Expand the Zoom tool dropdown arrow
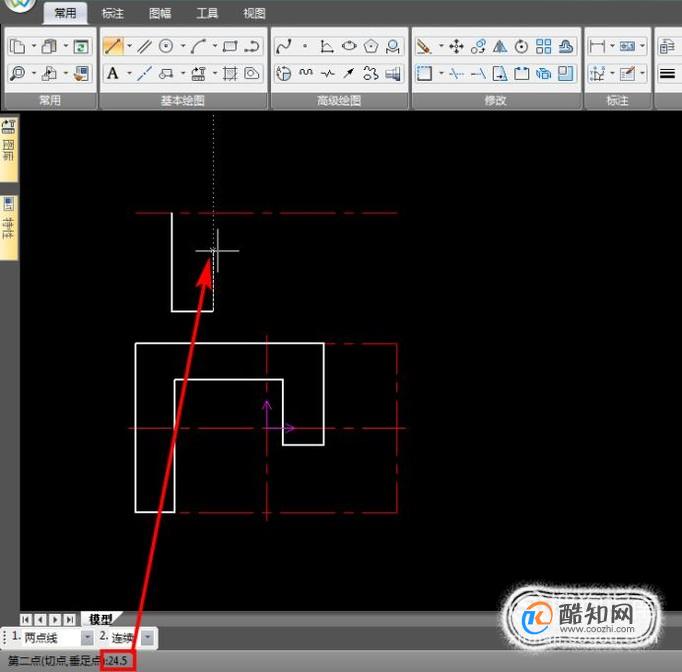 33,73
